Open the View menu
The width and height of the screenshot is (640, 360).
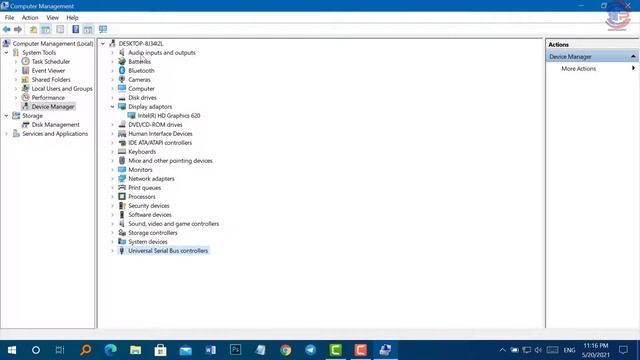click(x=52, y=18)
